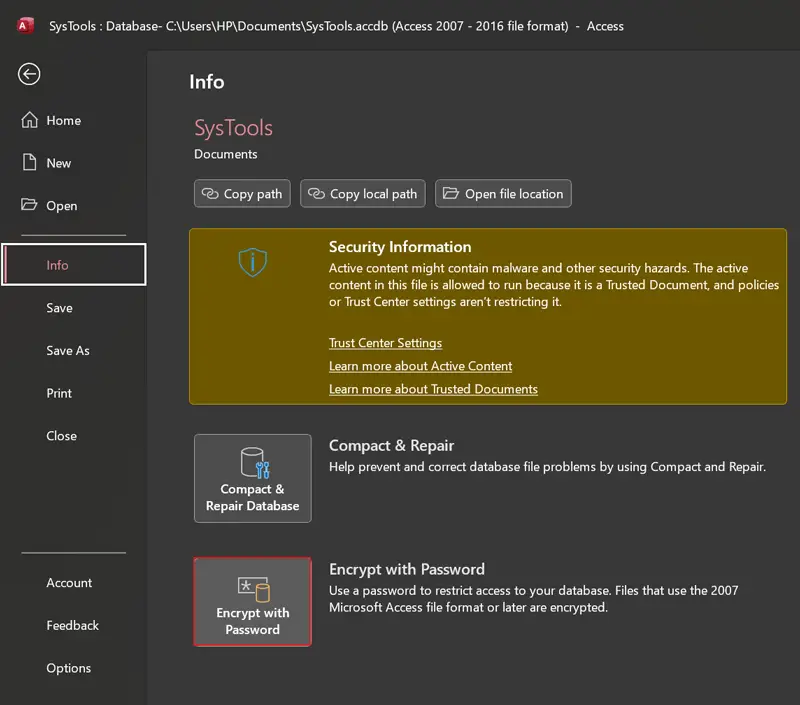This screenshot has width=800, height=705.
Task: Click the Open file location folder icon
Action: (x=450, y=193)
